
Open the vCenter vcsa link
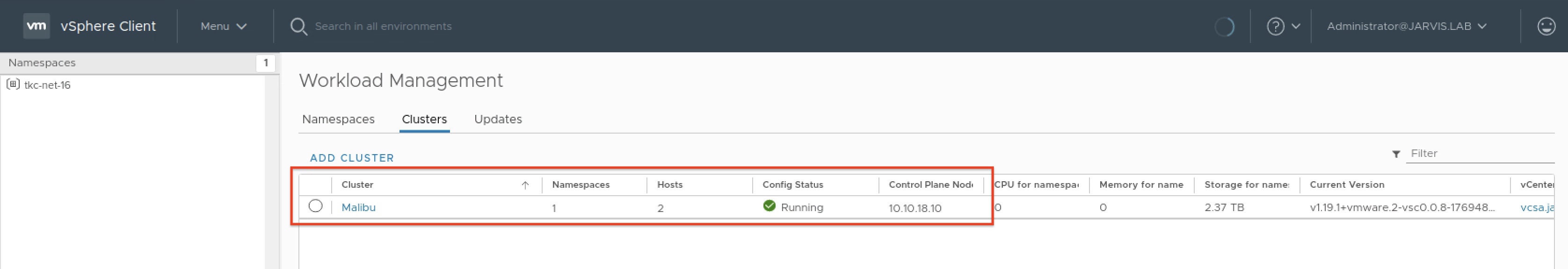point(1537,208)
